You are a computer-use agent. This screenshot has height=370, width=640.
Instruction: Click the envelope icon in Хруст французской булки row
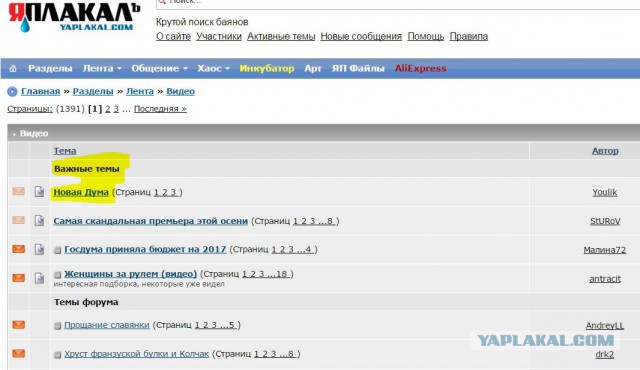(18, 354)
